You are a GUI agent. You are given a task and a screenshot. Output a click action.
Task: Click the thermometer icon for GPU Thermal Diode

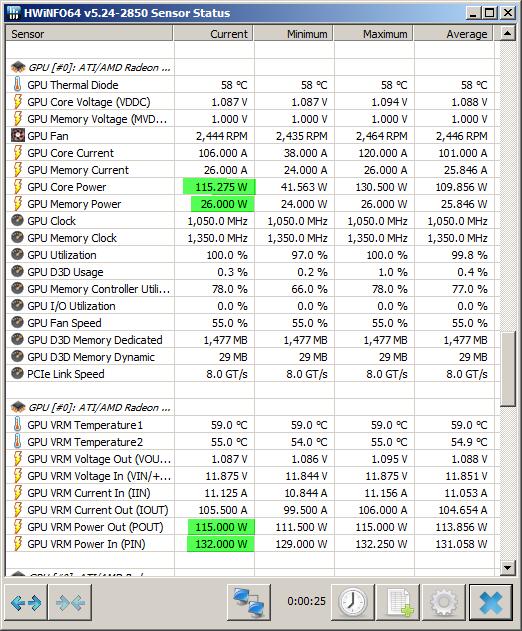pos(17,85)
